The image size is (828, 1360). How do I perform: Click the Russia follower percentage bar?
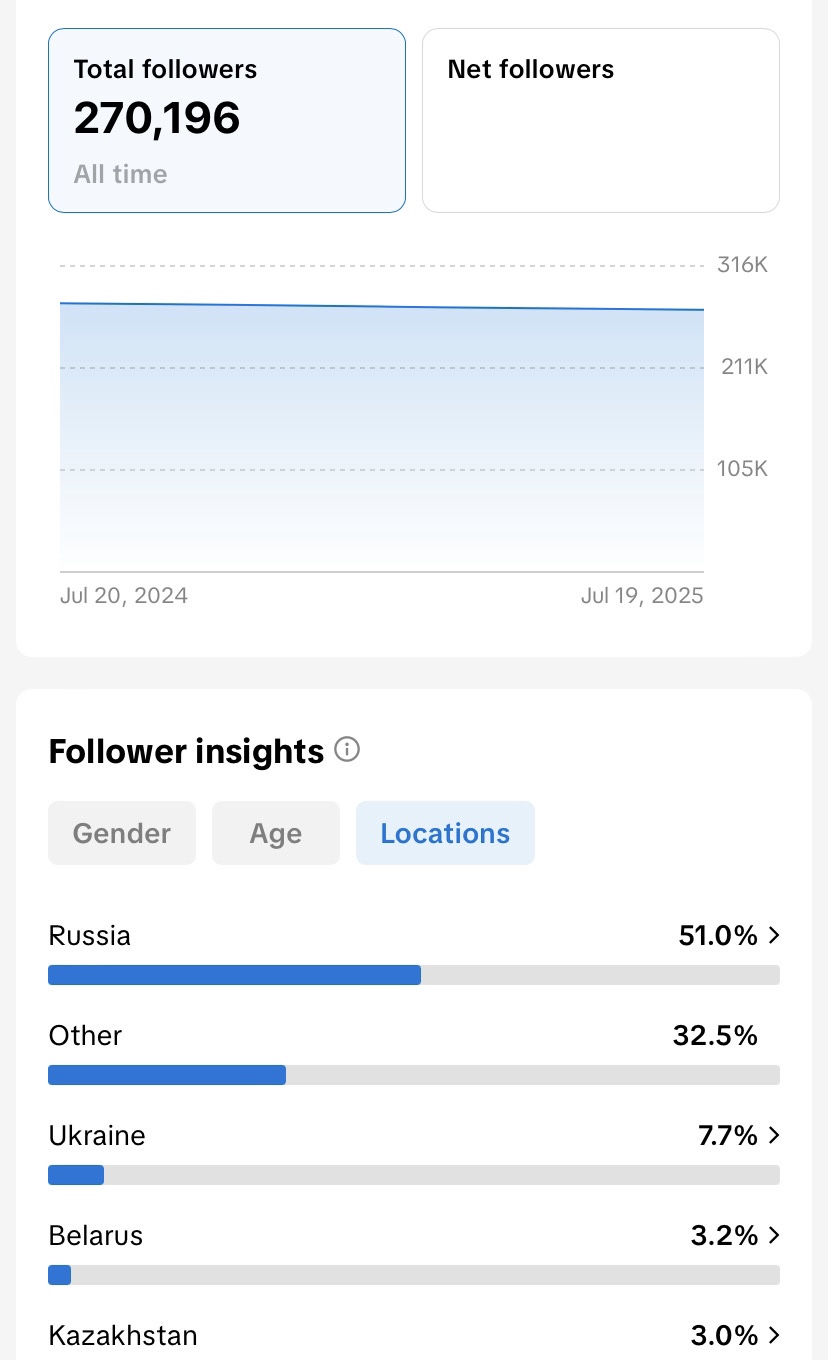point(413,975)
